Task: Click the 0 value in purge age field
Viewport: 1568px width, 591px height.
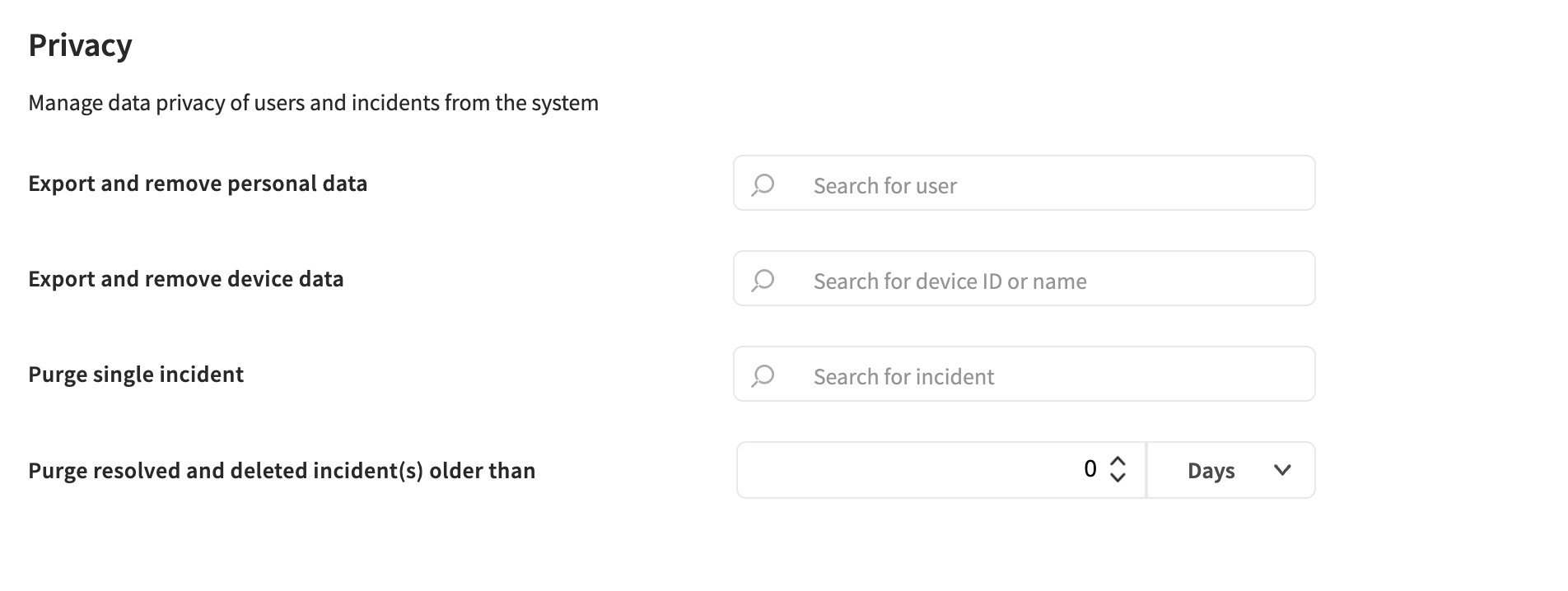Action: pos(1090,469)
